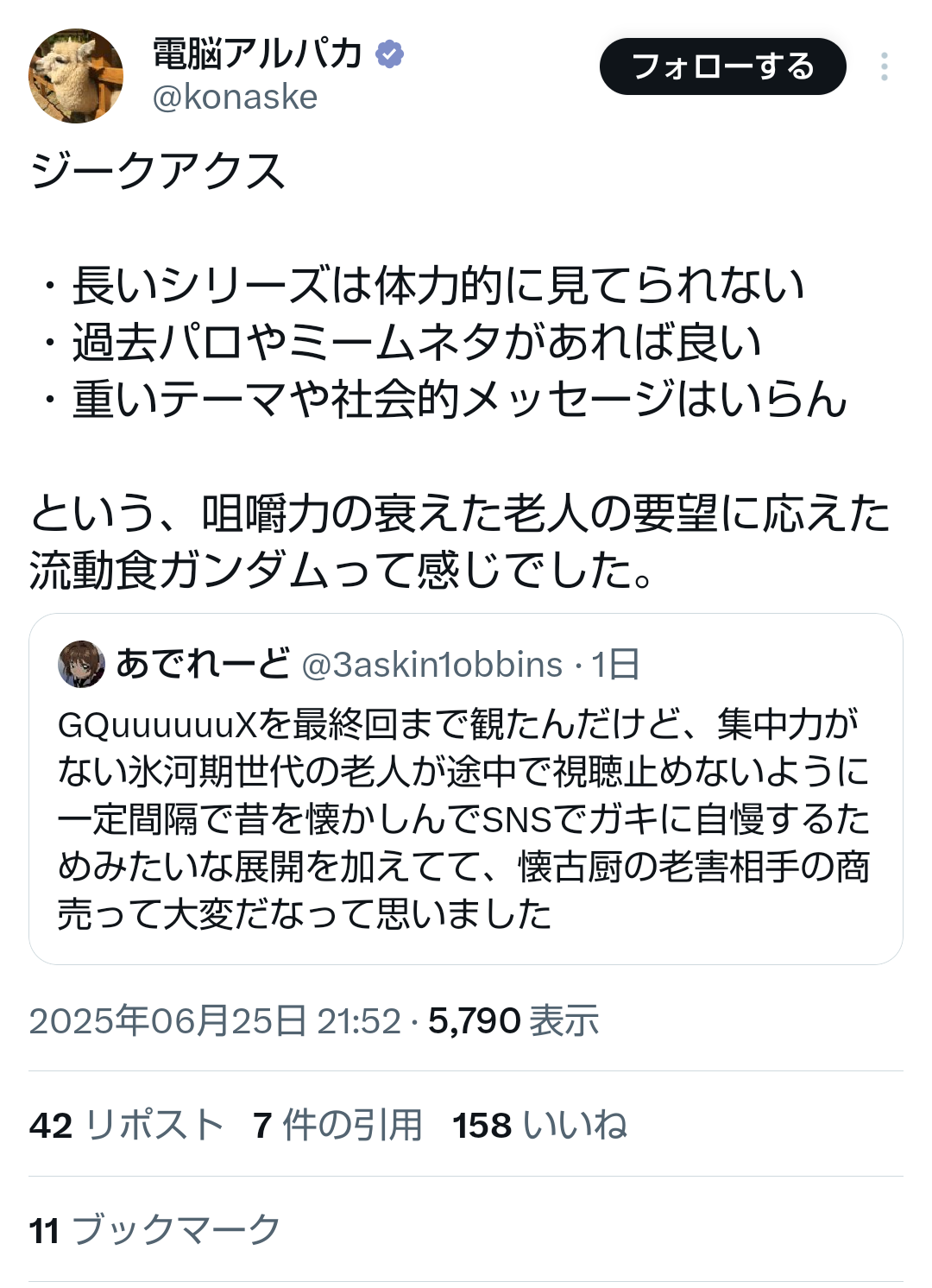
Task: View the 5,790 表示 view count
Action: [513, 1021]
